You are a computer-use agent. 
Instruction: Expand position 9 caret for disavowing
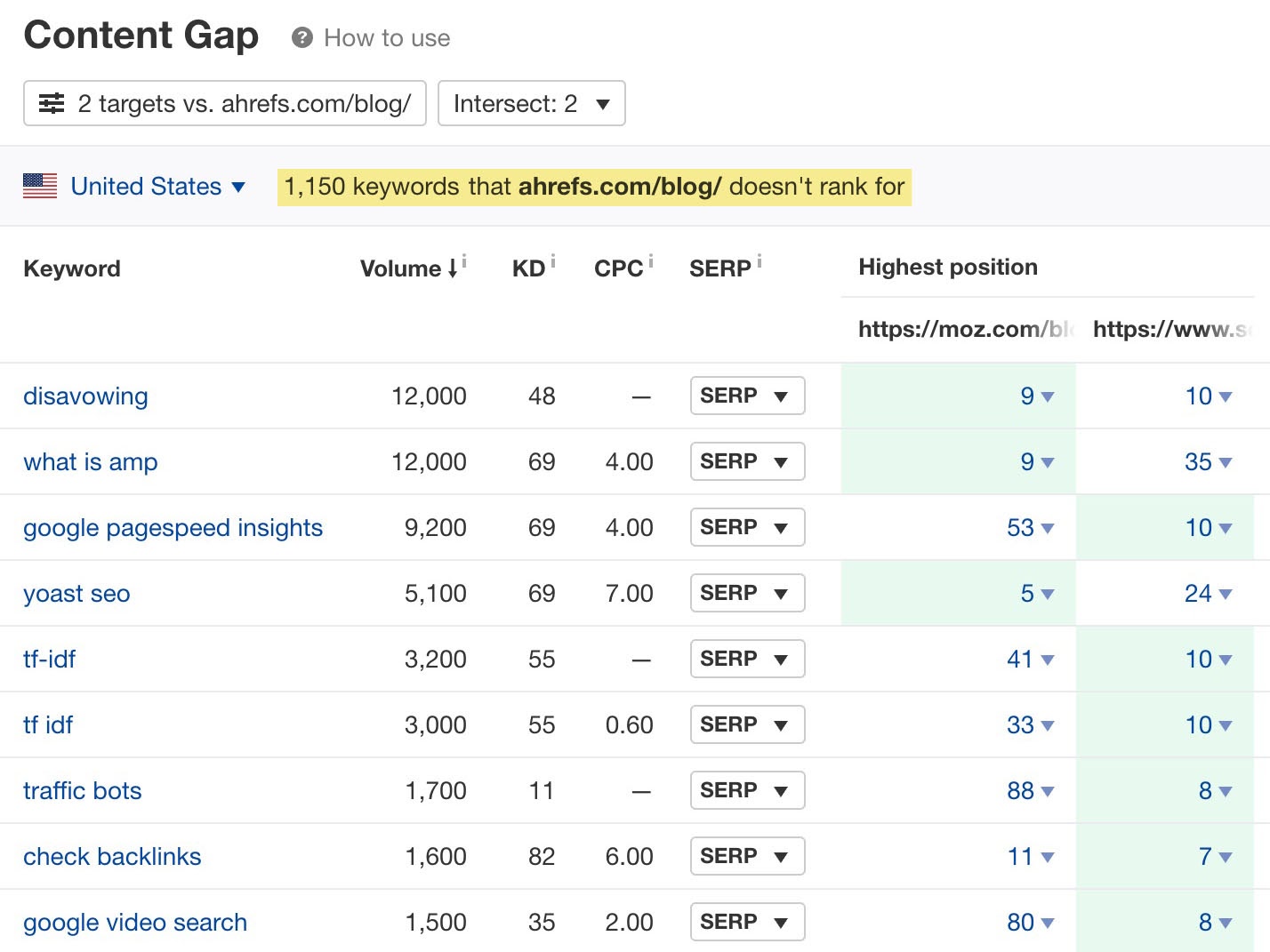click(x=1047, y=397)
